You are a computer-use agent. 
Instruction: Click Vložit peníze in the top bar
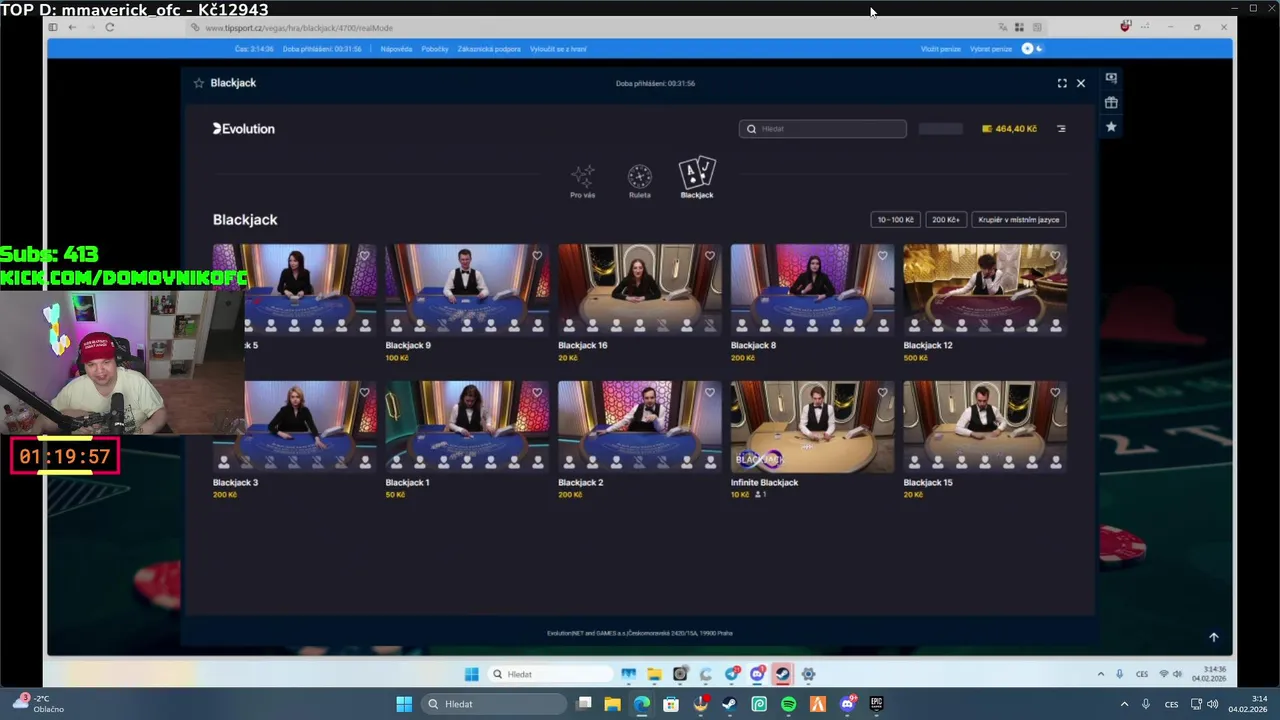(x=940, y=49)
